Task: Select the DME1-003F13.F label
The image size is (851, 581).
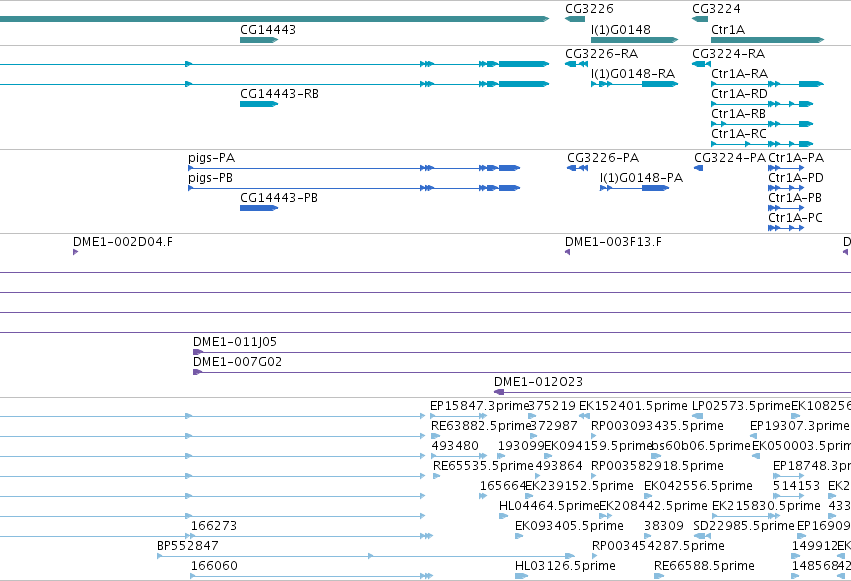Action: (613, 242)
